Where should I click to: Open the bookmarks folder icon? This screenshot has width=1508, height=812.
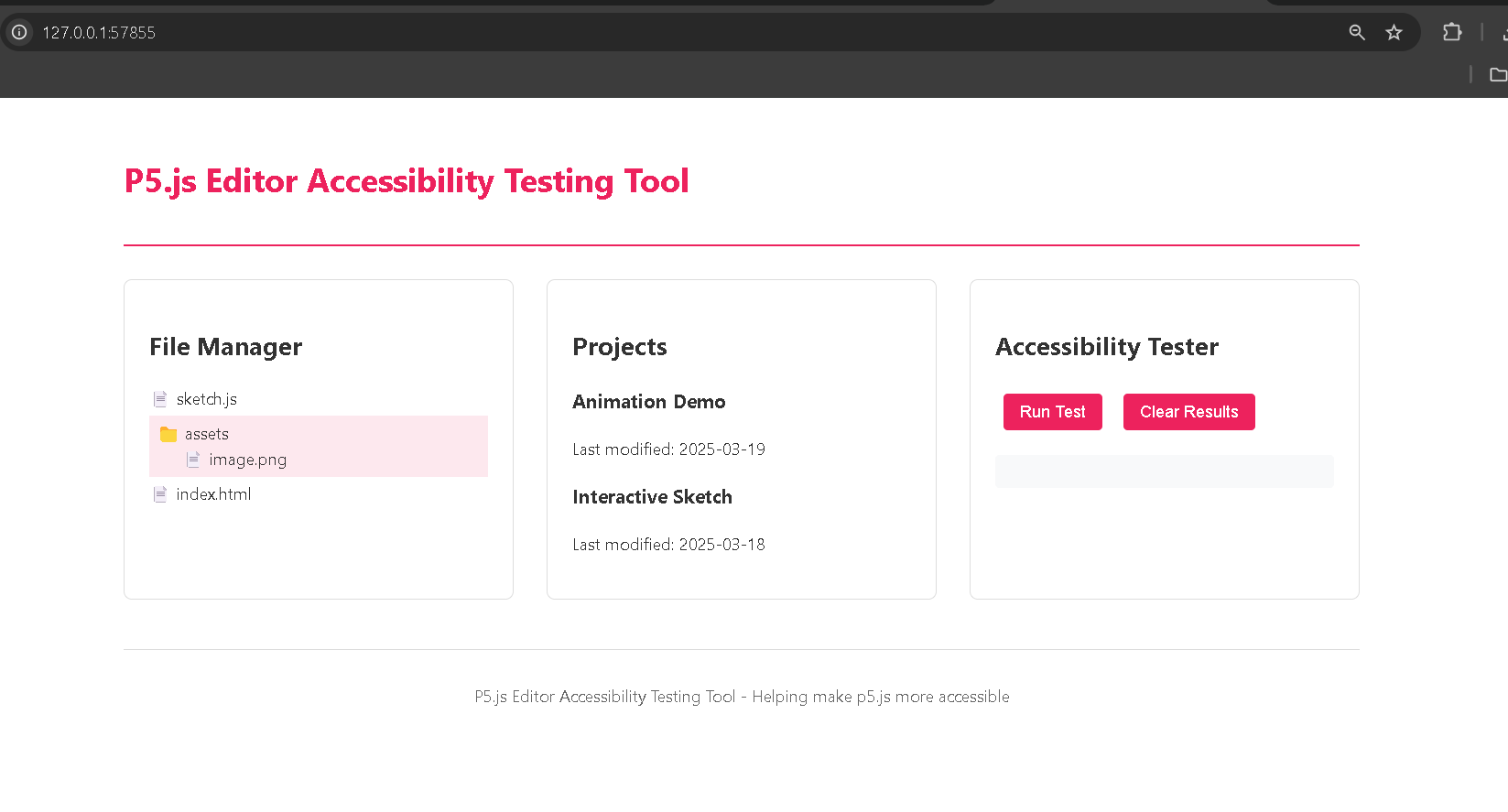1498,75
